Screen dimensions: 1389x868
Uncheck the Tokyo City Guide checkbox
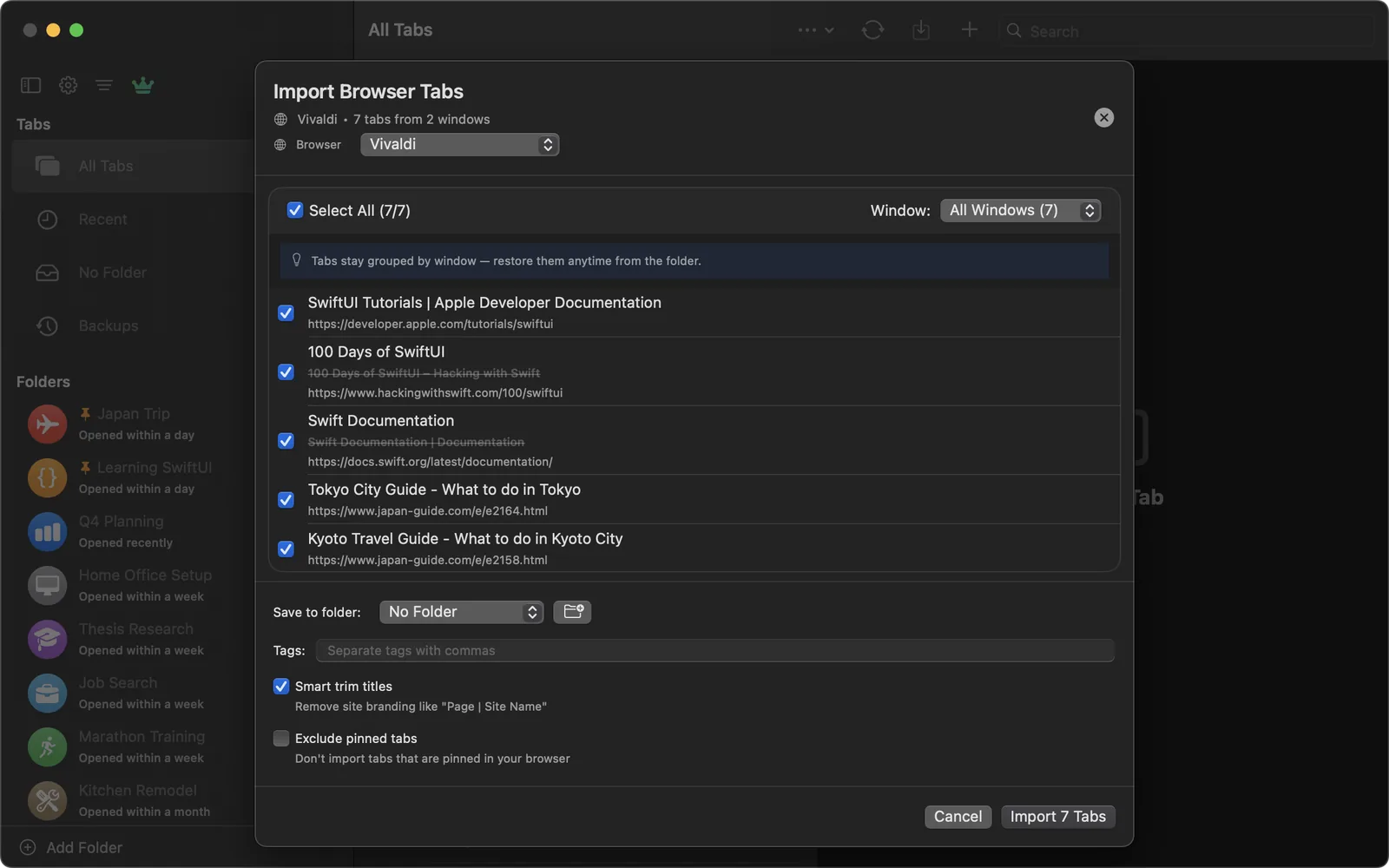(x=286, y=500)
